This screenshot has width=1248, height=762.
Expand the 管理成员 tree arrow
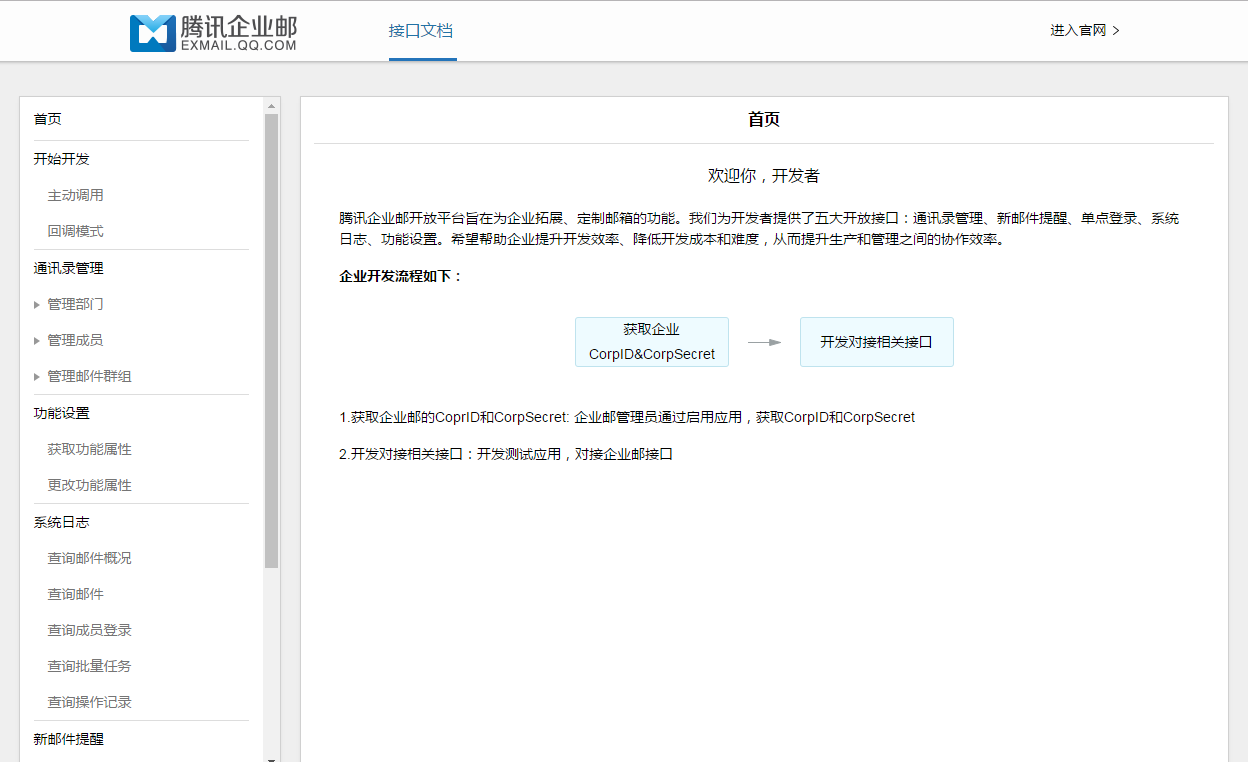(x=37, y=340)
